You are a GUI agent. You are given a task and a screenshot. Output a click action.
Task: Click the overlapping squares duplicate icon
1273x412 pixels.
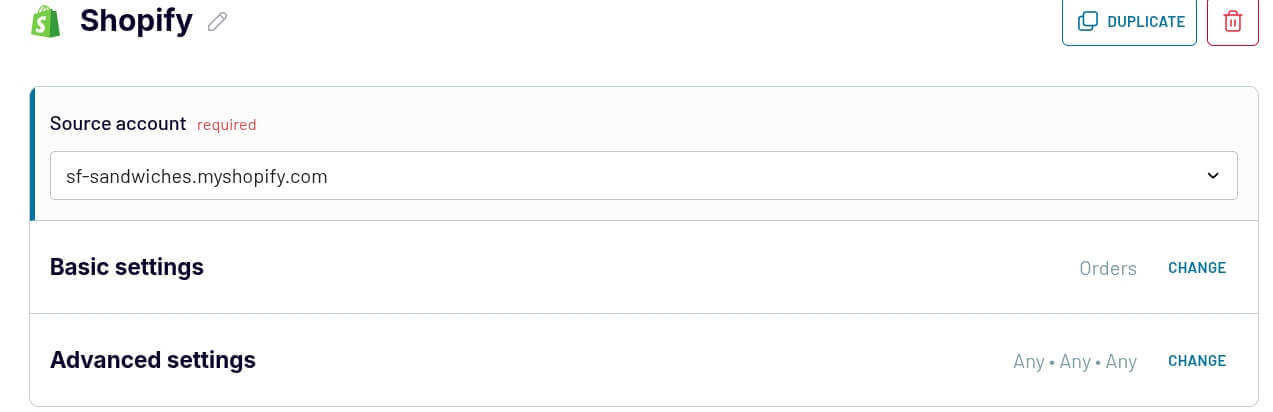pyautogui.click(x=1086, y=22)
